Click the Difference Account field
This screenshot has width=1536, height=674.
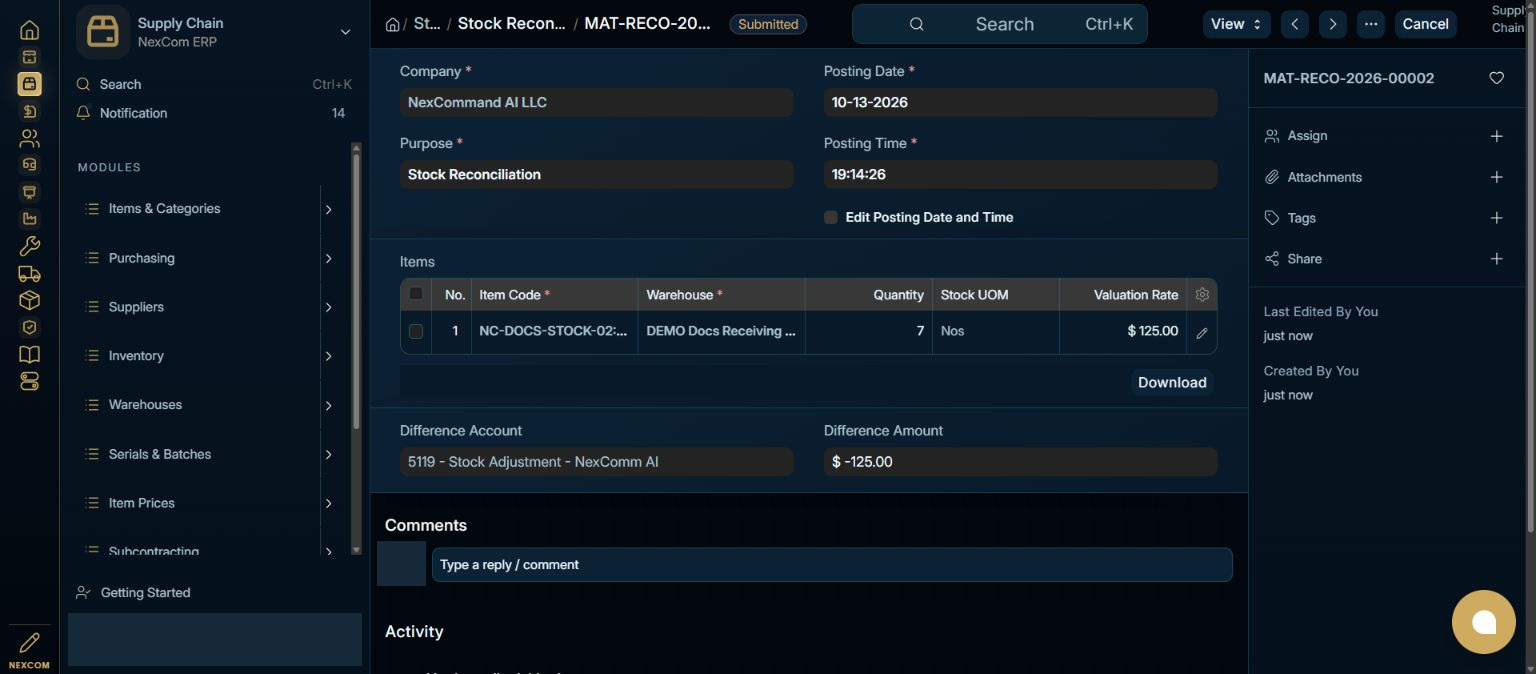coord(596,462)
